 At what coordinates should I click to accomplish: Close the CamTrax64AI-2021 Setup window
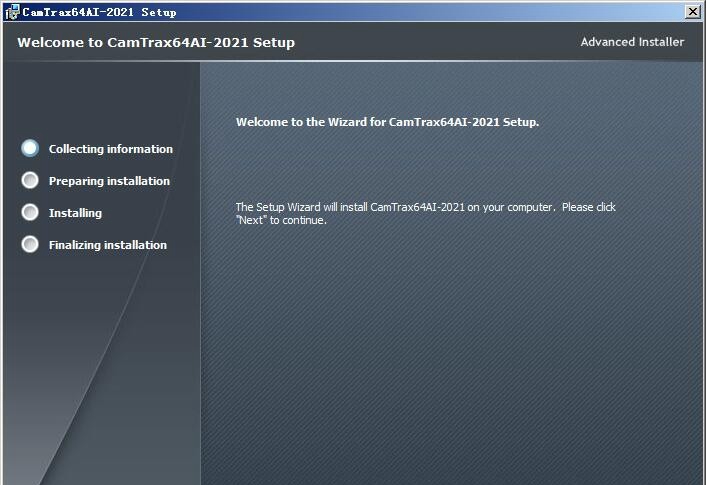692,12
